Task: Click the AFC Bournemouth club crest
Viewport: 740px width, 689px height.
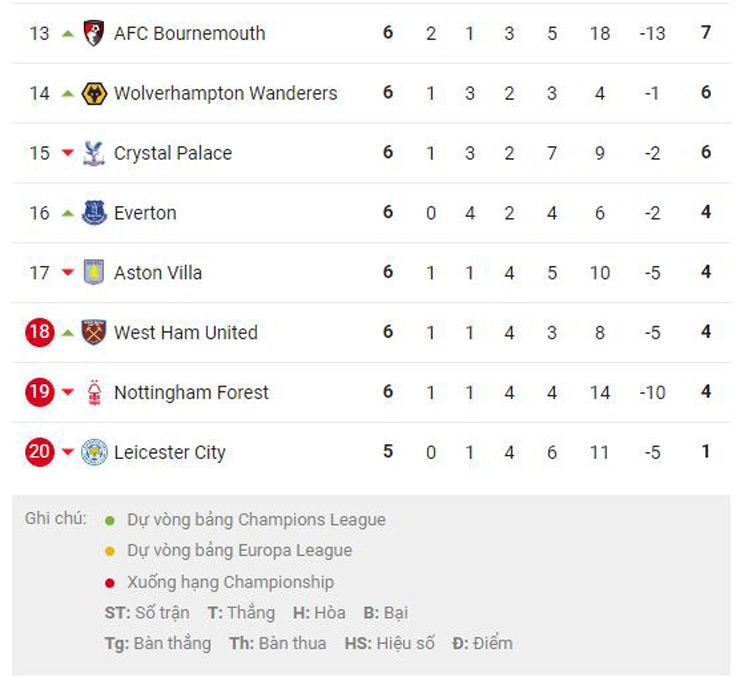Action: tap(94, 33)
